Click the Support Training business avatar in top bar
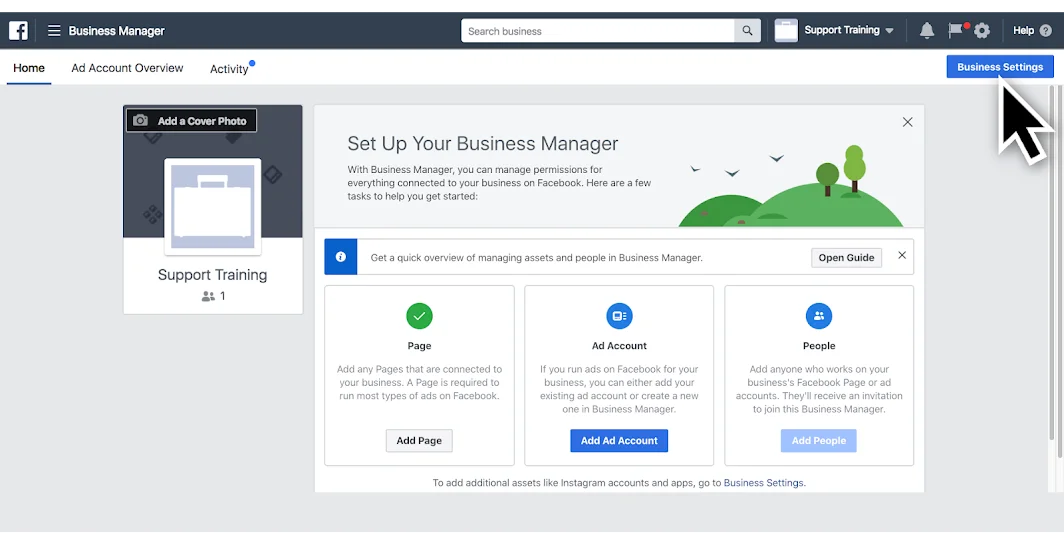 [x=786, y=31]
